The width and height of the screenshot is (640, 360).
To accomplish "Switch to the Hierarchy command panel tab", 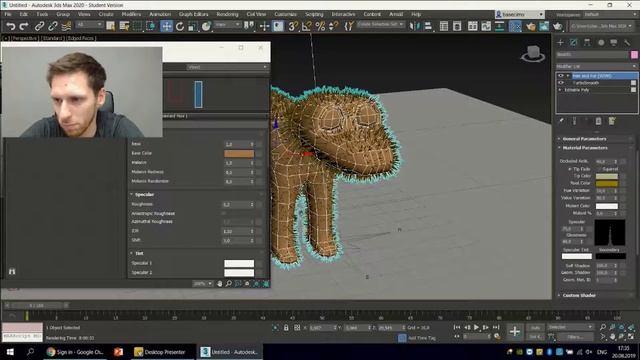I will [x=587, y=42].
